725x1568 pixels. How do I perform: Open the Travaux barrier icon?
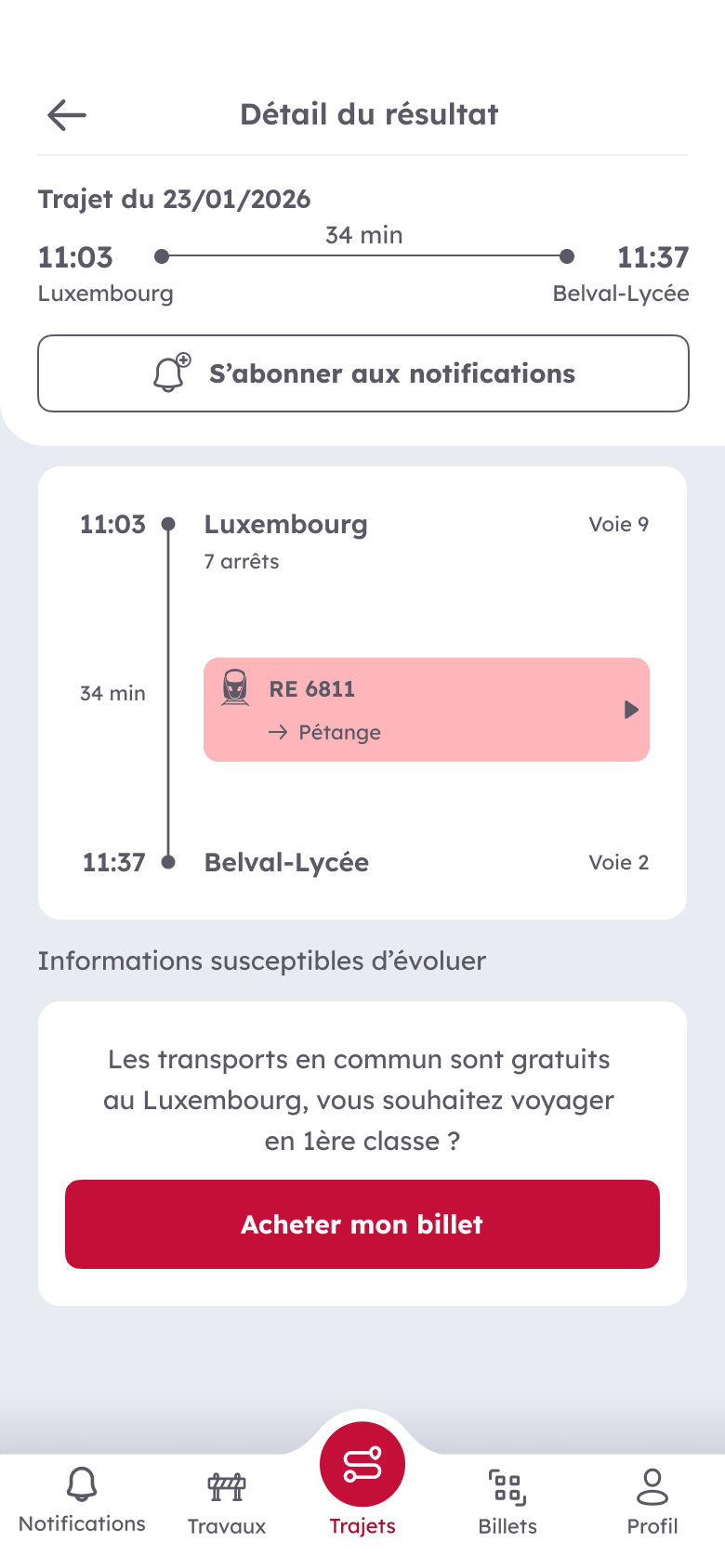[227, 1486]
